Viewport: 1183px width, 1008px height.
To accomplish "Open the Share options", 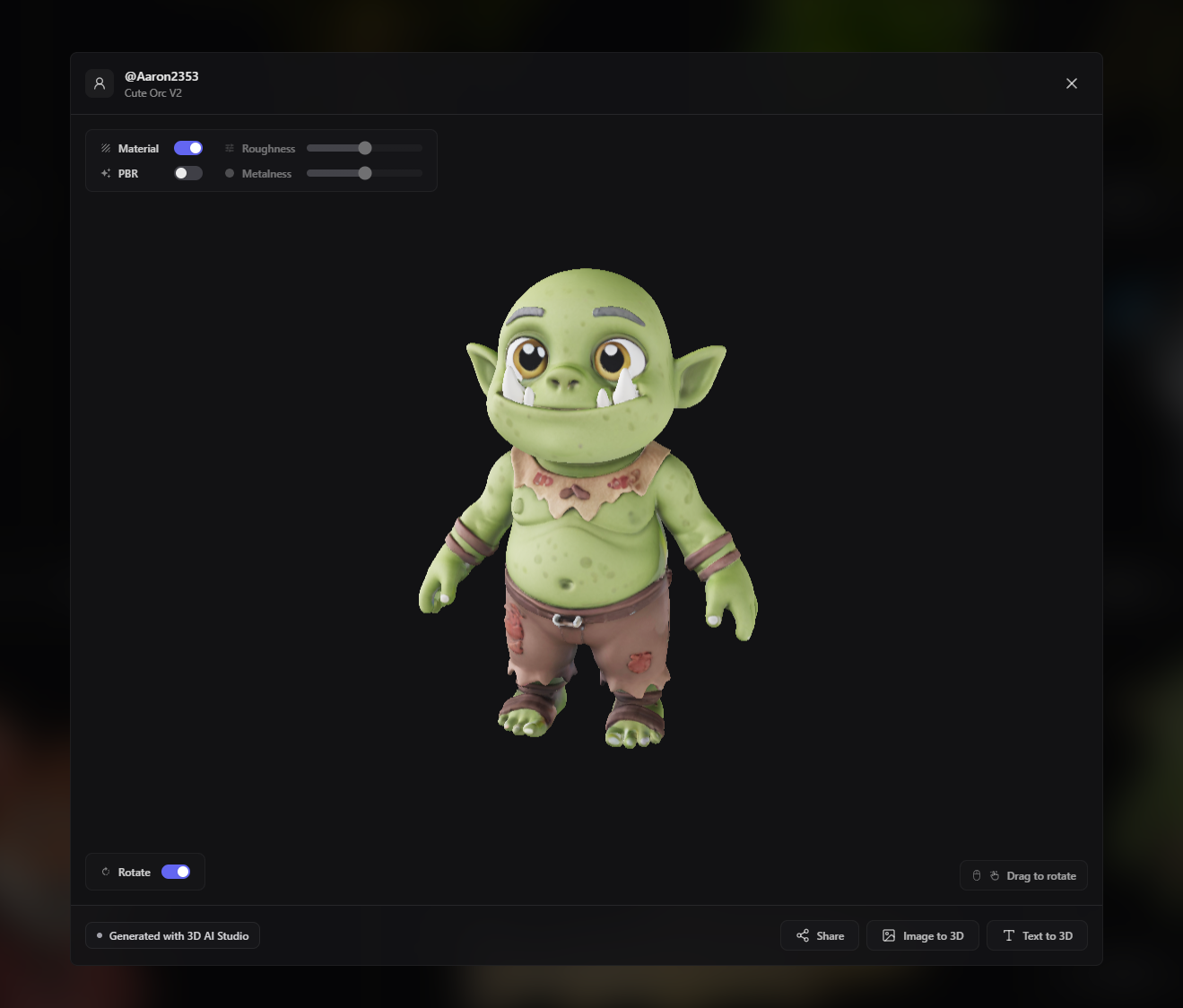I will (x=819, y=935).
